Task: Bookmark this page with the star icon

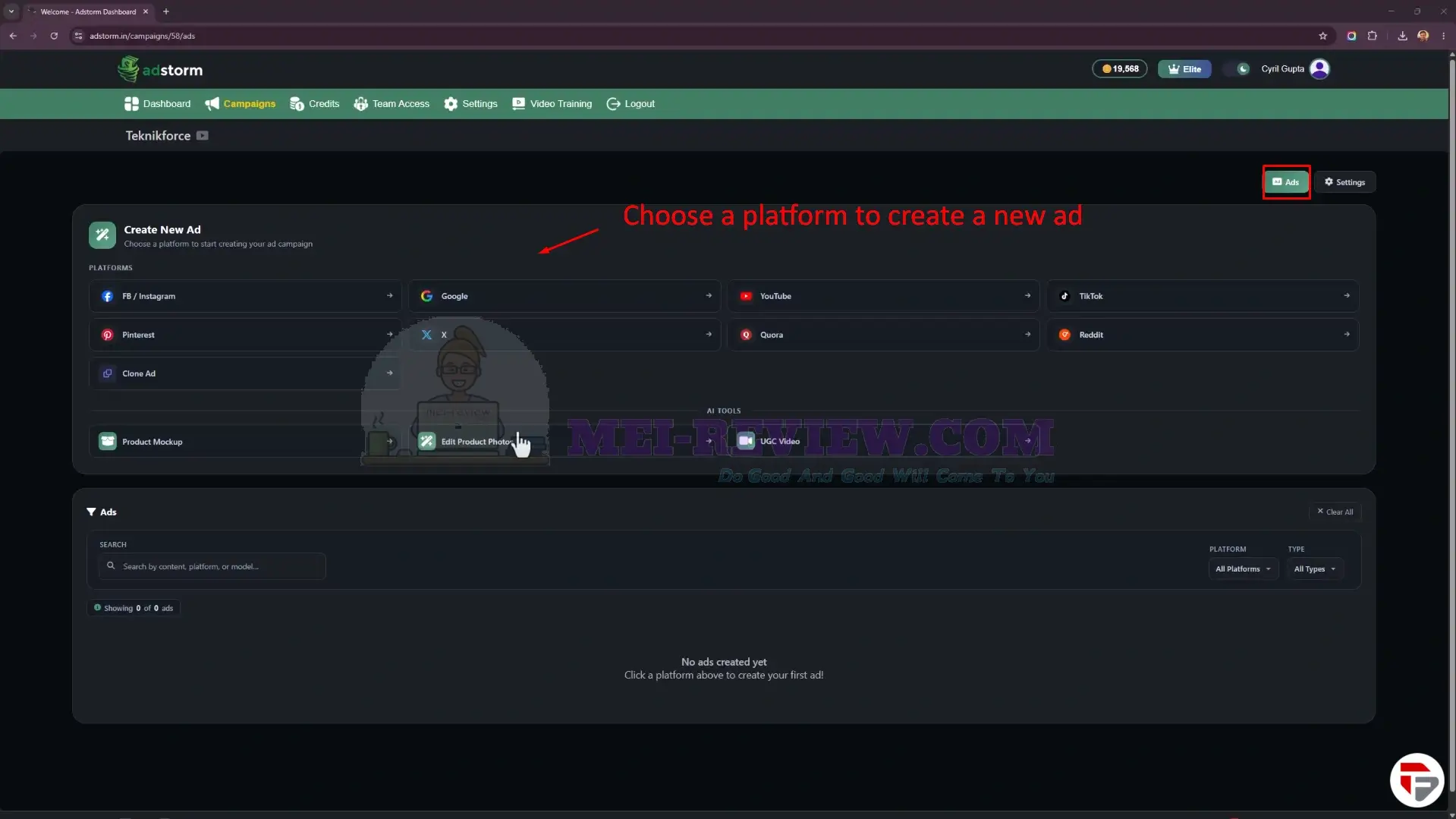Action: (1322, 36)
